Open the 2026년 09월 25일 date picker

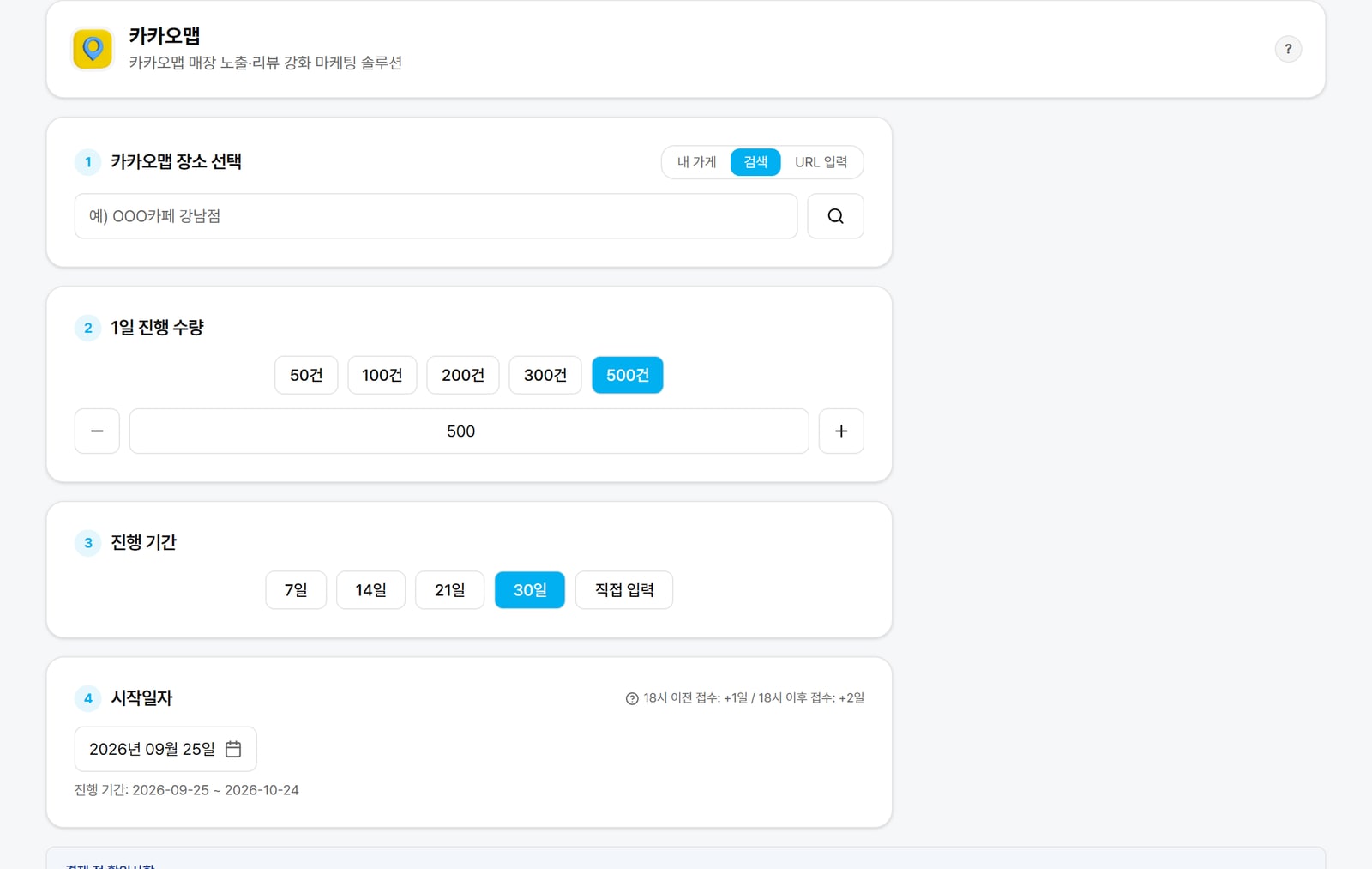(x=165, y=749)
